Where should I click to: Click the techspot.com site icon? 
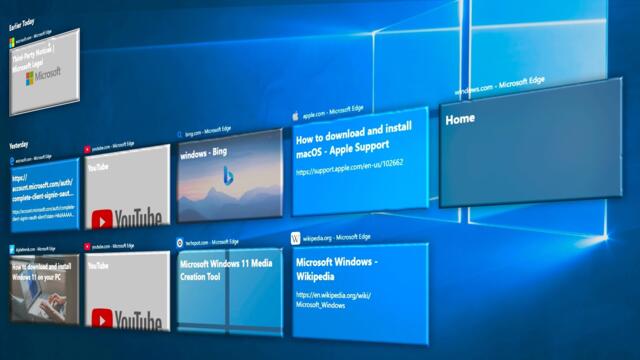point(180,243)
